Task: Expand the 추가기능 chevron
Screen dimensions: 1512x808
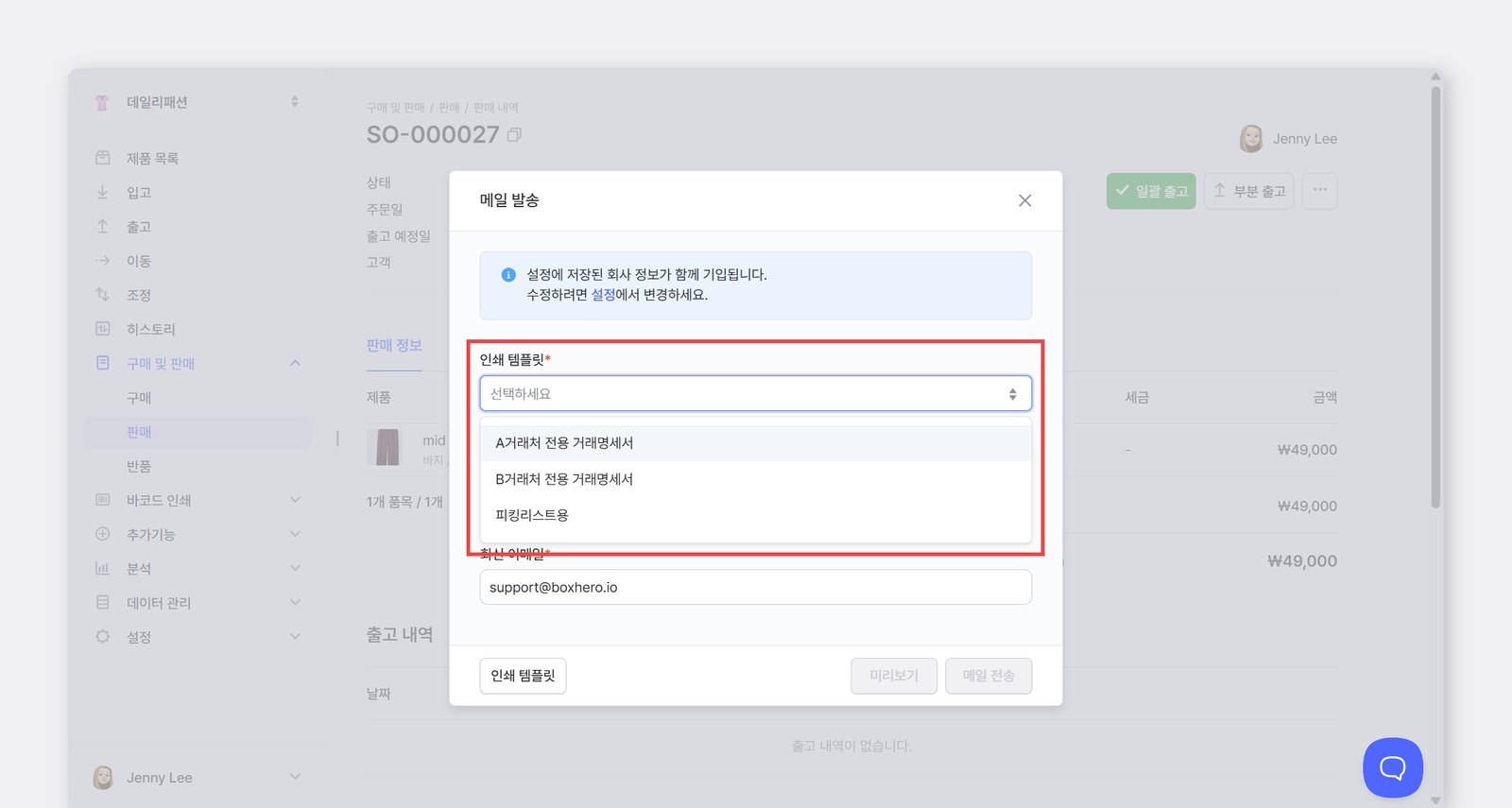Action: click(295, 534)
